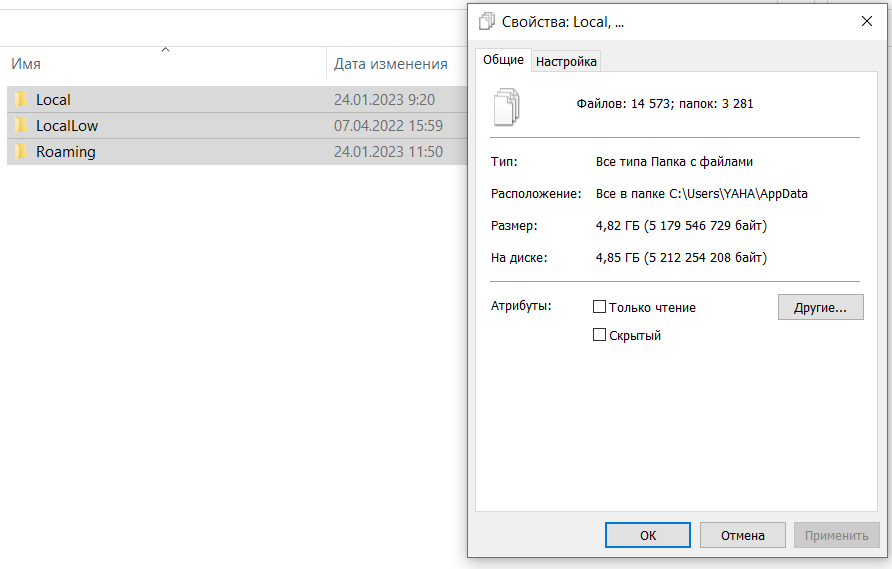Click the LocalLow folder name
Viewport: 892px width, 569px height.
pos(67,126)
